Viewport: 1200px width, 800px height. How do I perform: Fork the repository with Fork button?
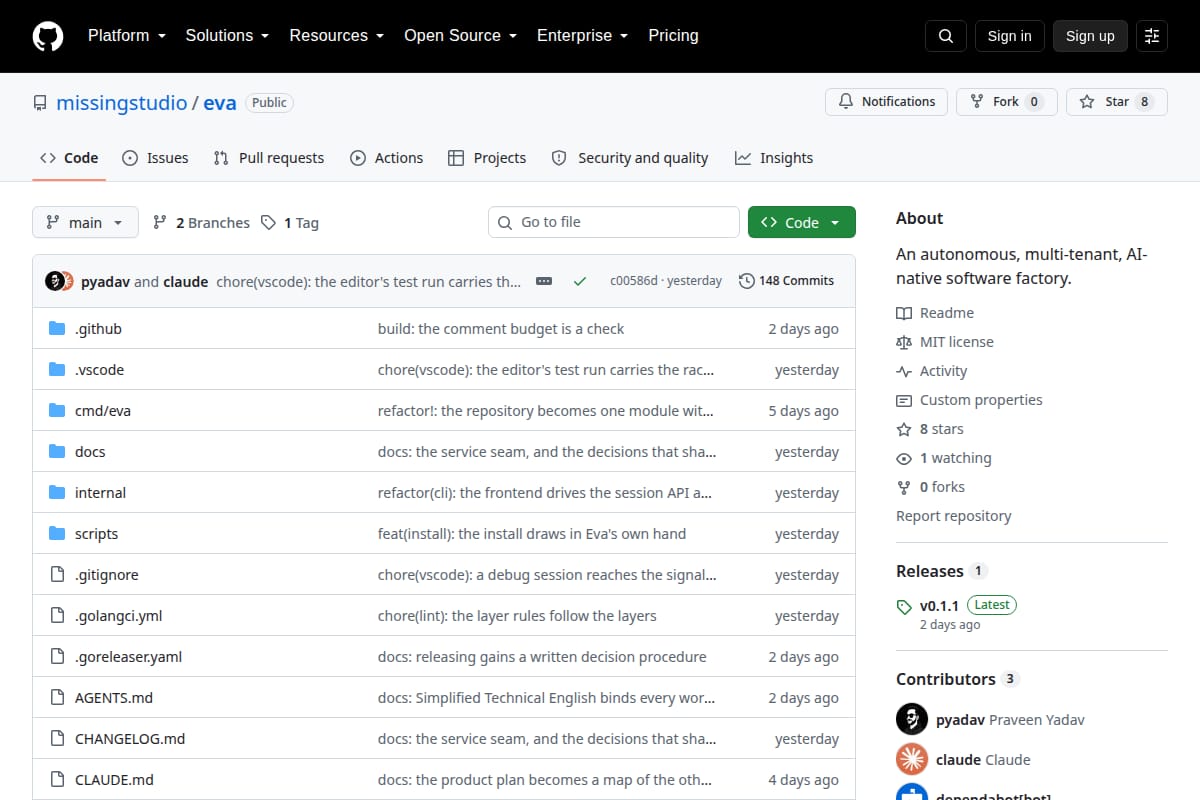click(1006, 102)
